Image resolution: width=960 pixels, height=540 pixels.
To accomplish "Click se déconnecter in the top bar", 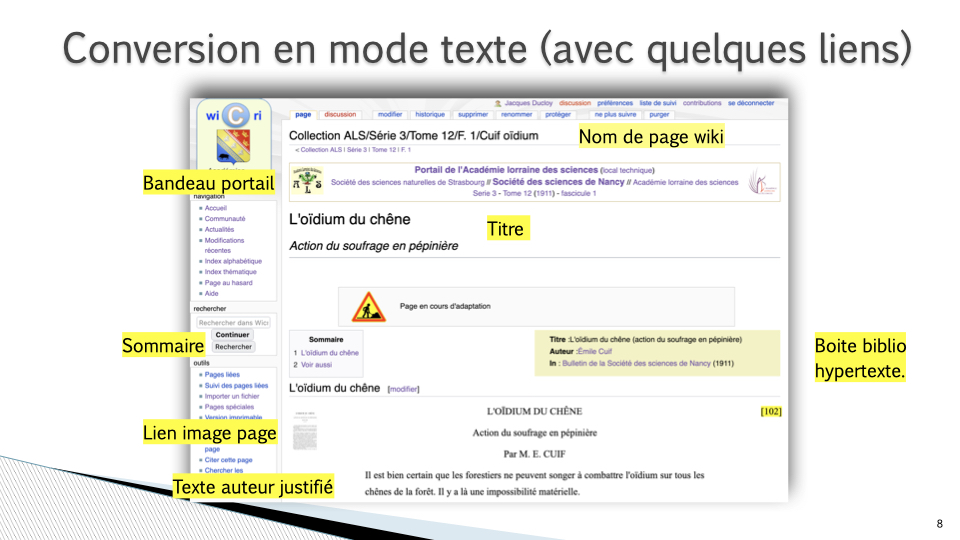I will [x=750, y=103].
